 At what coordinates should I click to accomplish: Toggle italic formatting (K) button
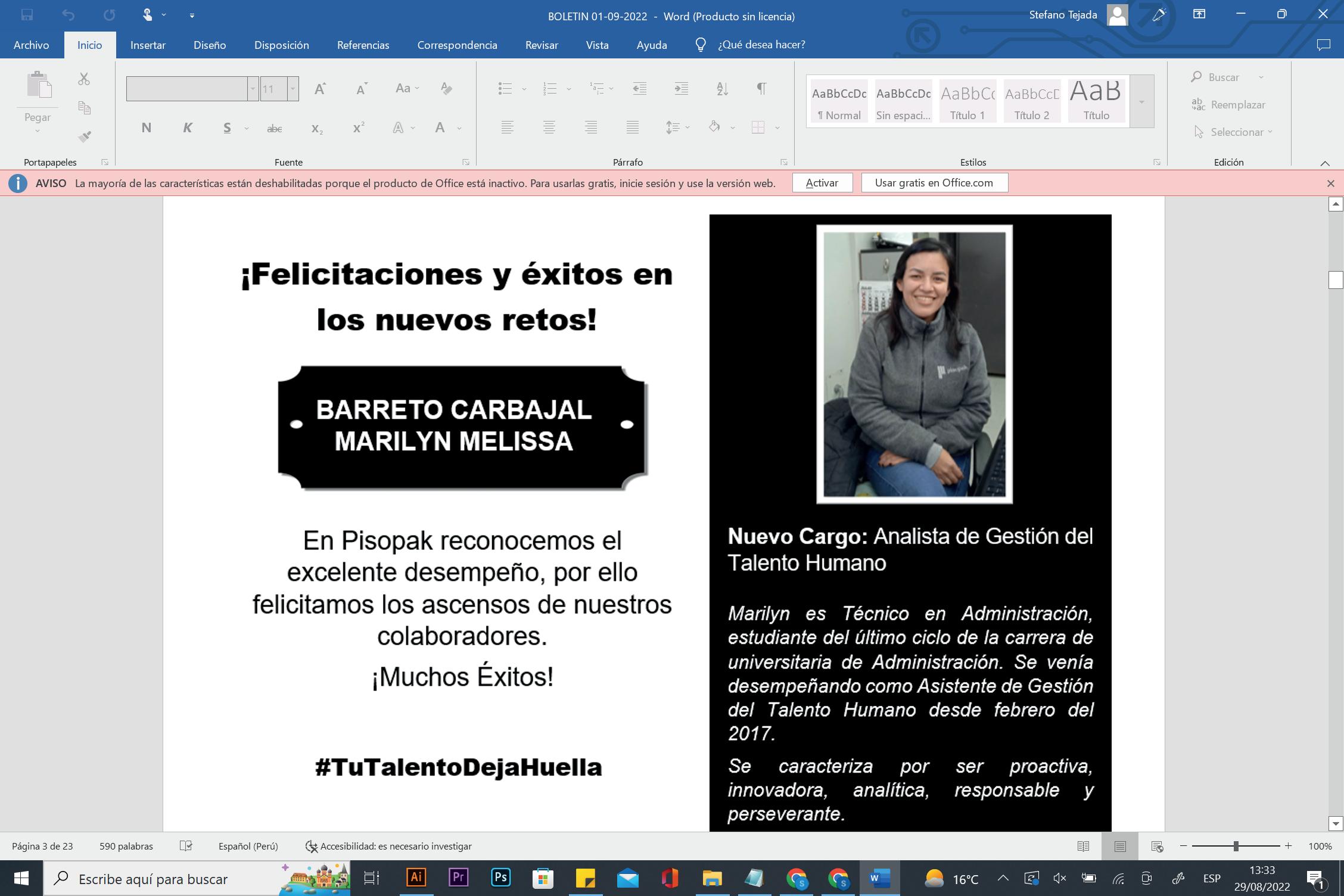tap(187, 127)
